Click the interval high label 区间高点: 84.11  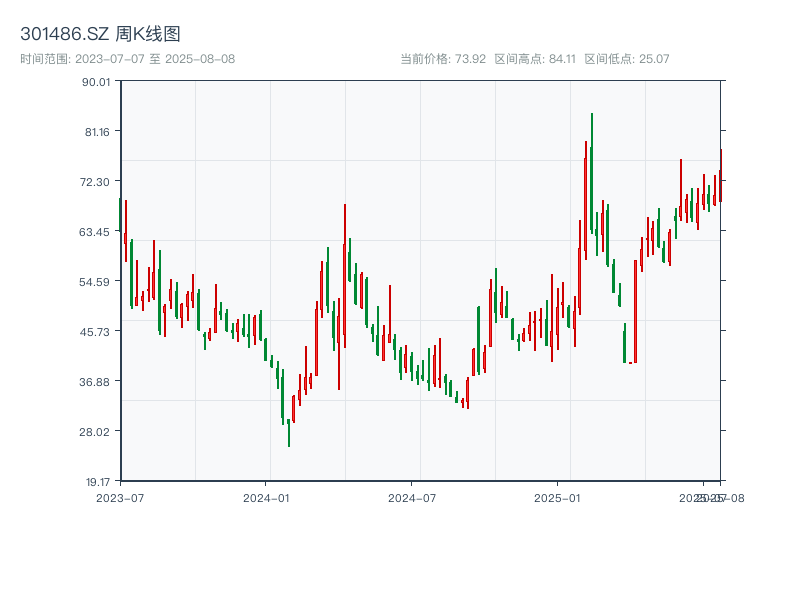[x=535, y=59]
